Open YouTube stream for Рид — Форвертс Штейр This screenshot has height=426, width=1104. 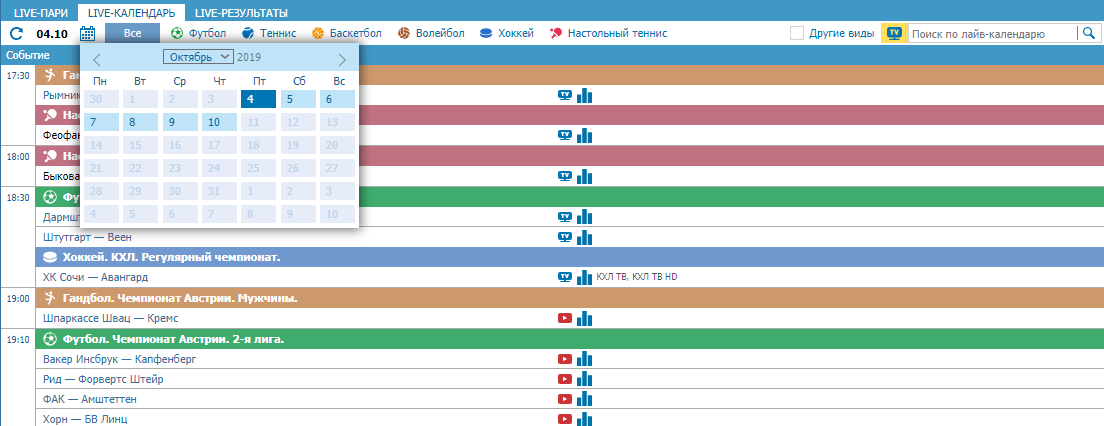point(565,380)
